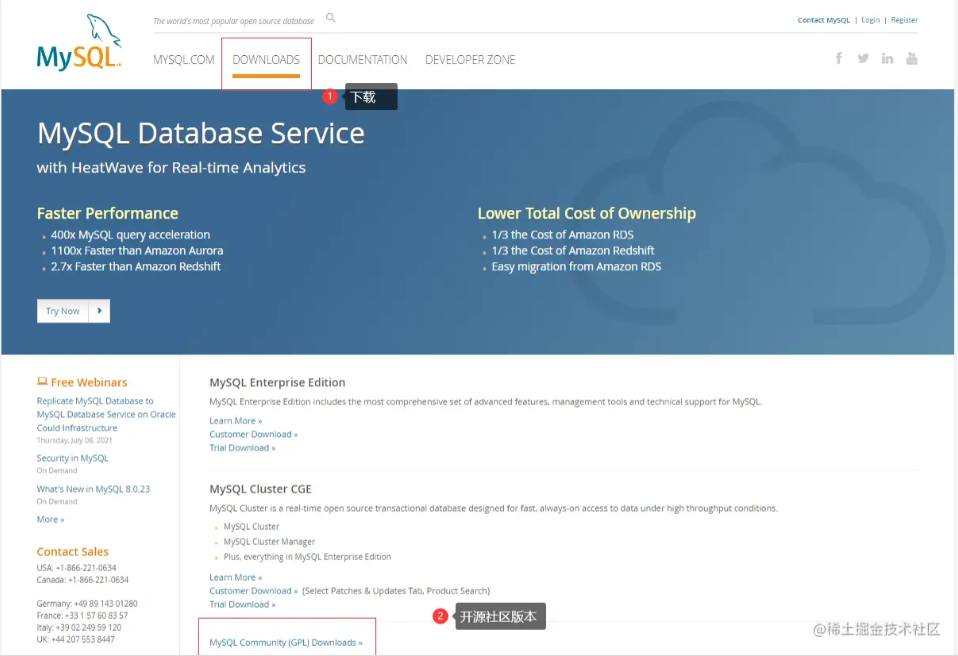Click the Register link
This screenshot has width=958, height=656.
904,20
